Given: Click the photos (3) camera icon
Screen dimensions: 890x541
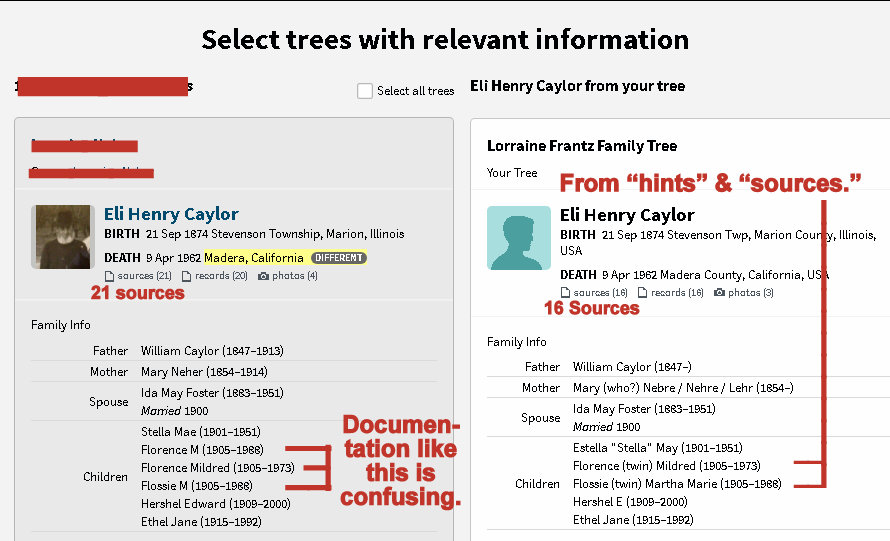Looking at the screenshot, I should pos(720,293).
